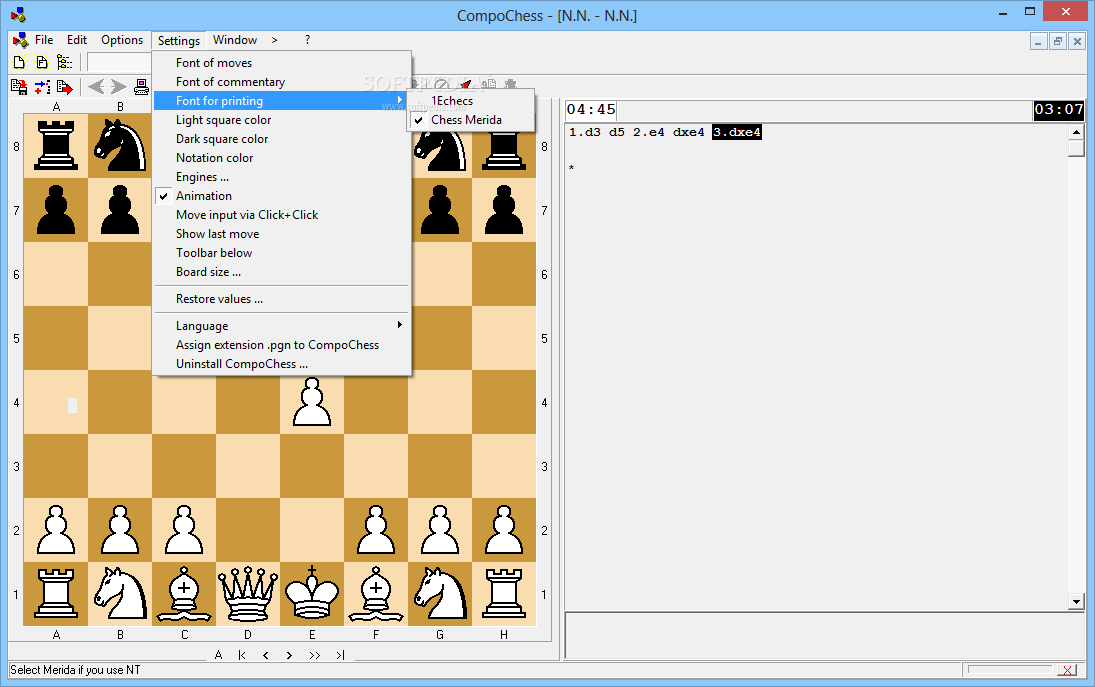Select the white bishop on C1
This screenshot has width=1095, height=687.
184,593
